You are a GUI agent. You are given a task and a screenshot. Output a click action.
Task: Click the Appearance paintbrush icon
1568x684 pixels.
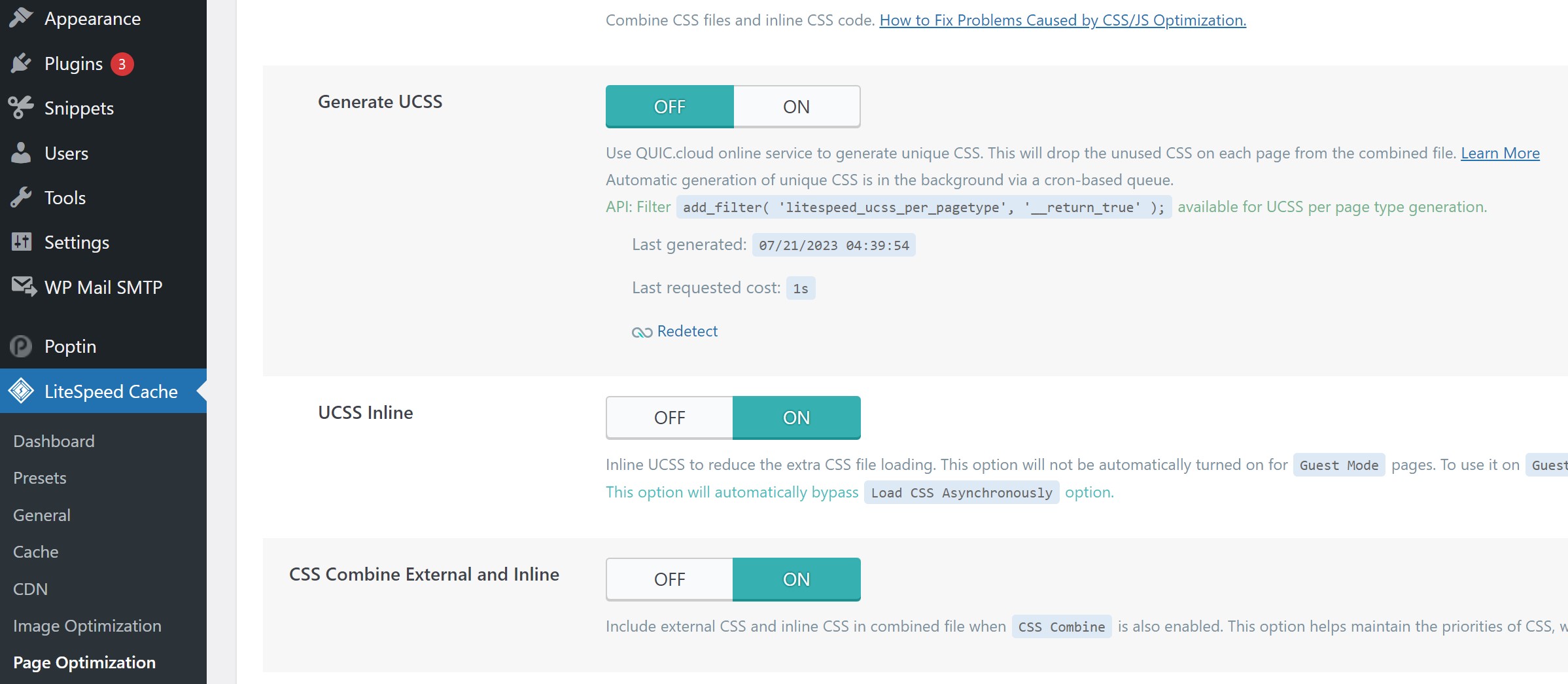tap(21, 18)
